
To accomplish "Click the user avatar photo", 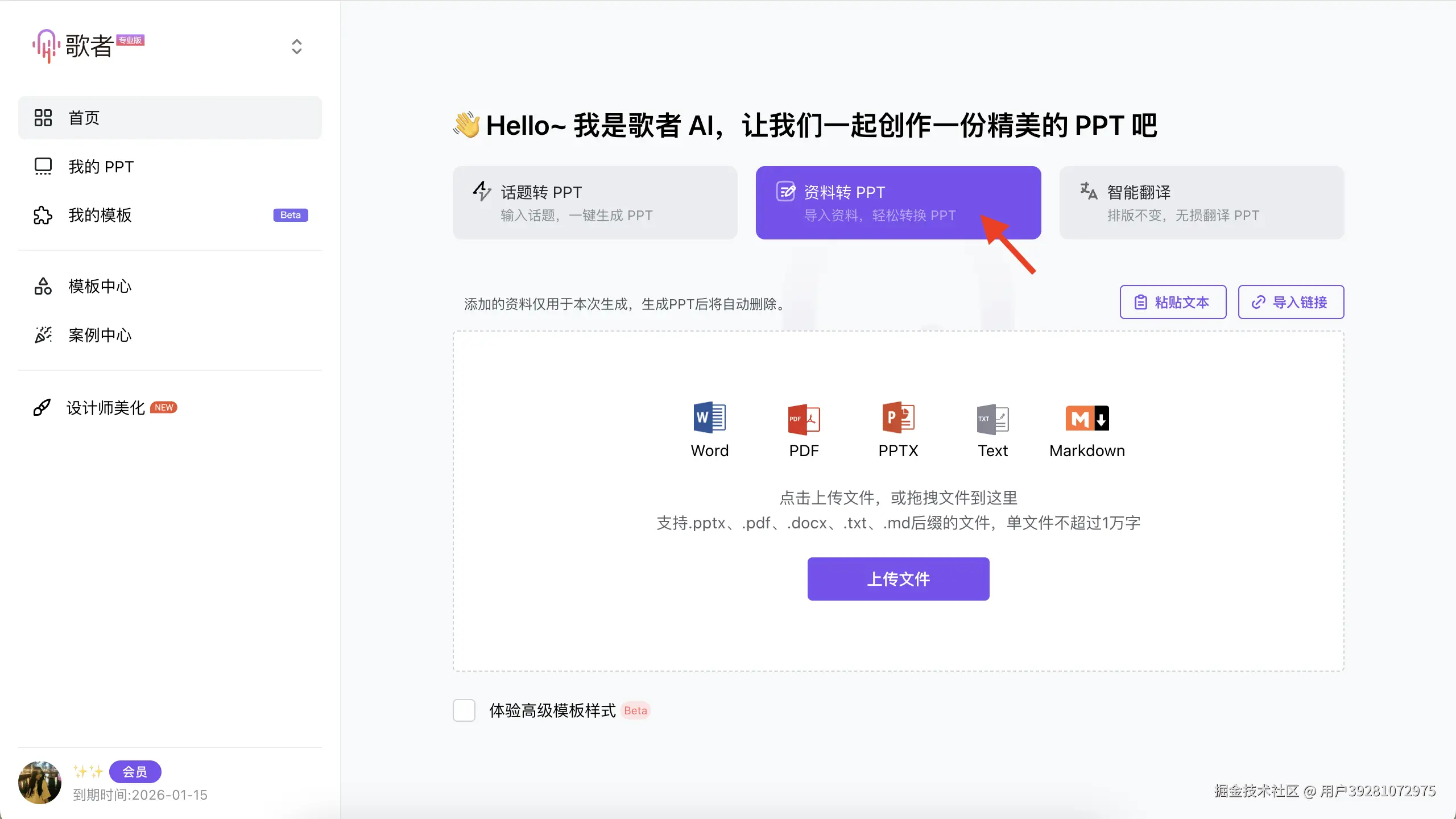I will [40, 782].
